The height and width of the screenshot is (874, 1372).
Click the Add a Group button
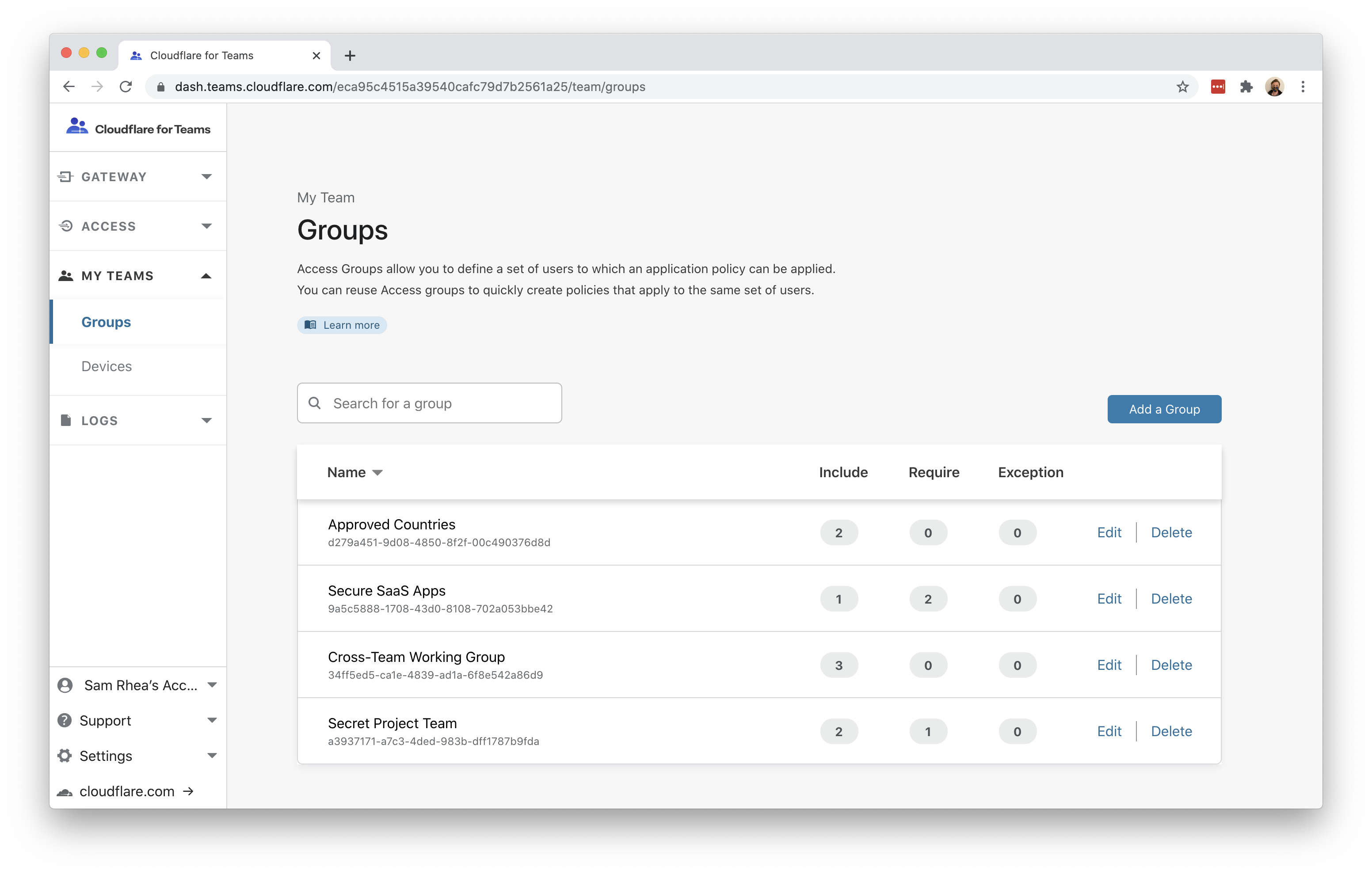[x=1163, y=409]
